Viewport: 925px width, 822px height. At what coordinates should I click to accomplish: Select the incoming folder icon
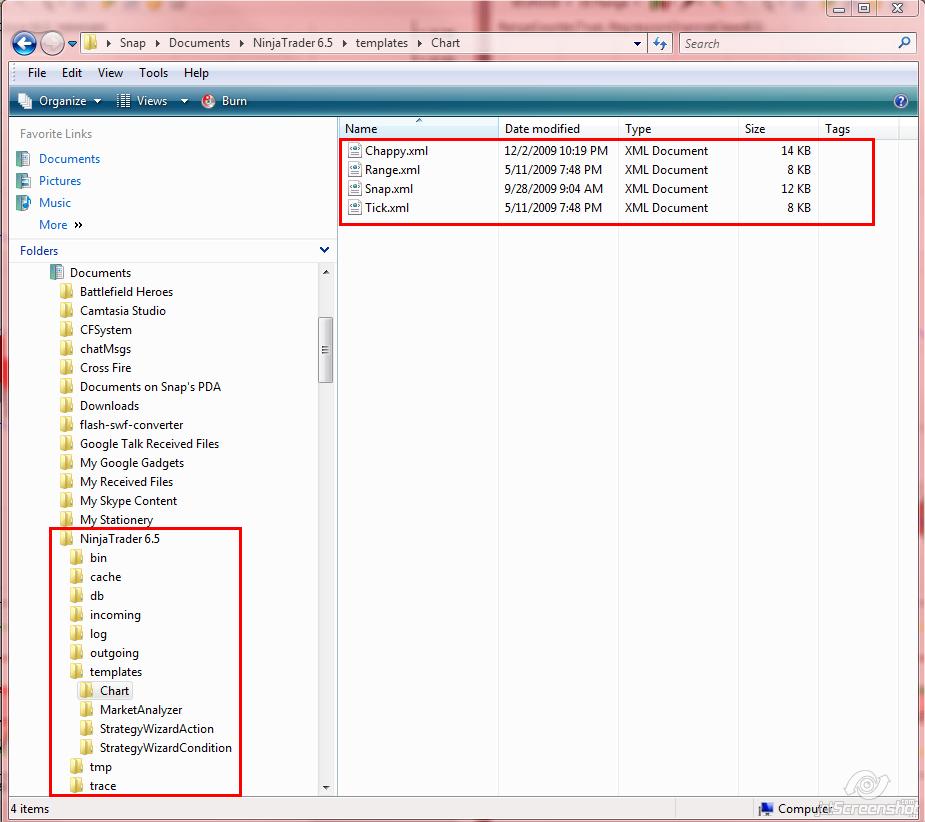click(77, 615)
